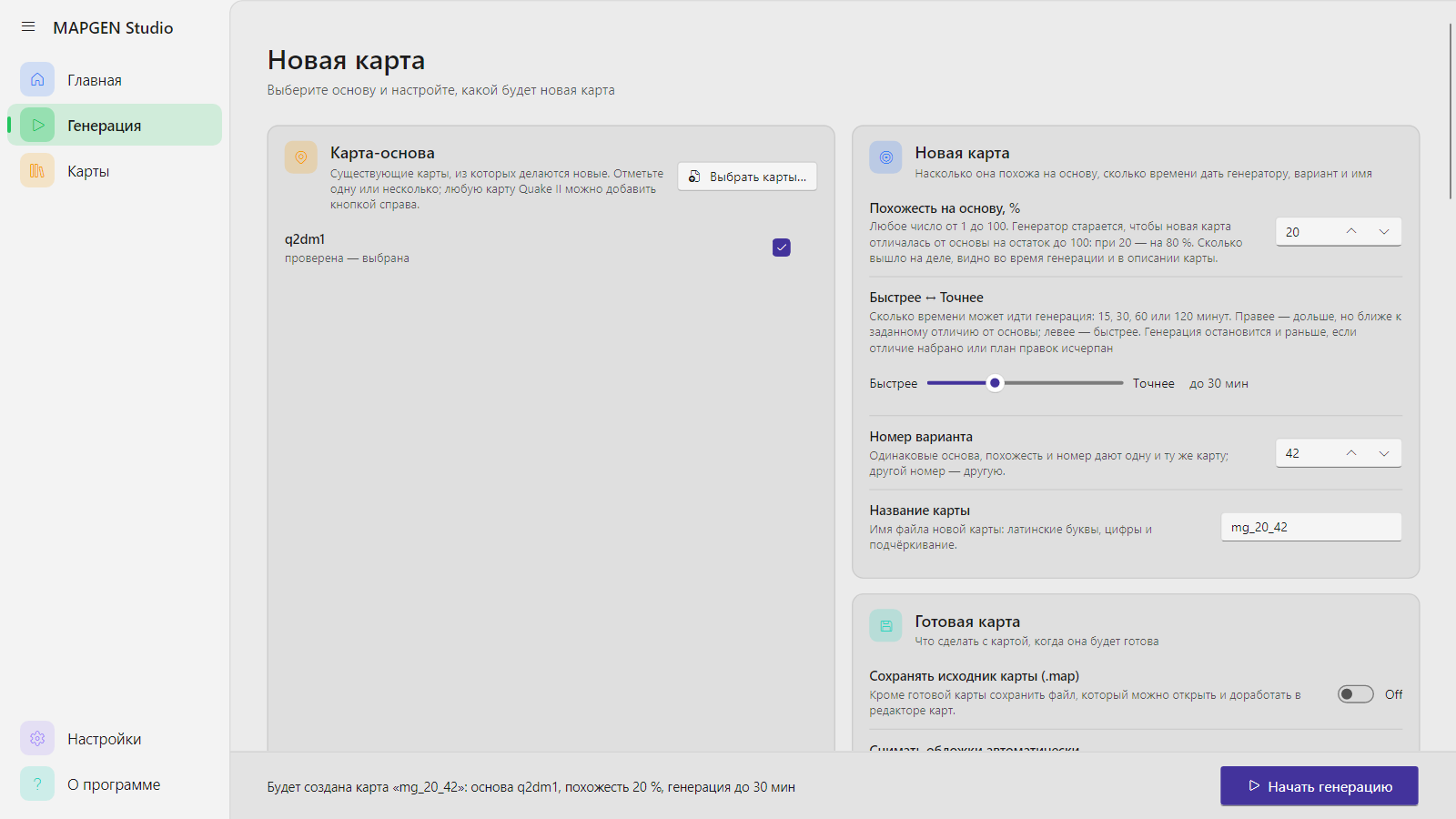This screenshot has height=819, width=1456.
Task: Increase Похожесть на основу value
Action: [1351, 231]
